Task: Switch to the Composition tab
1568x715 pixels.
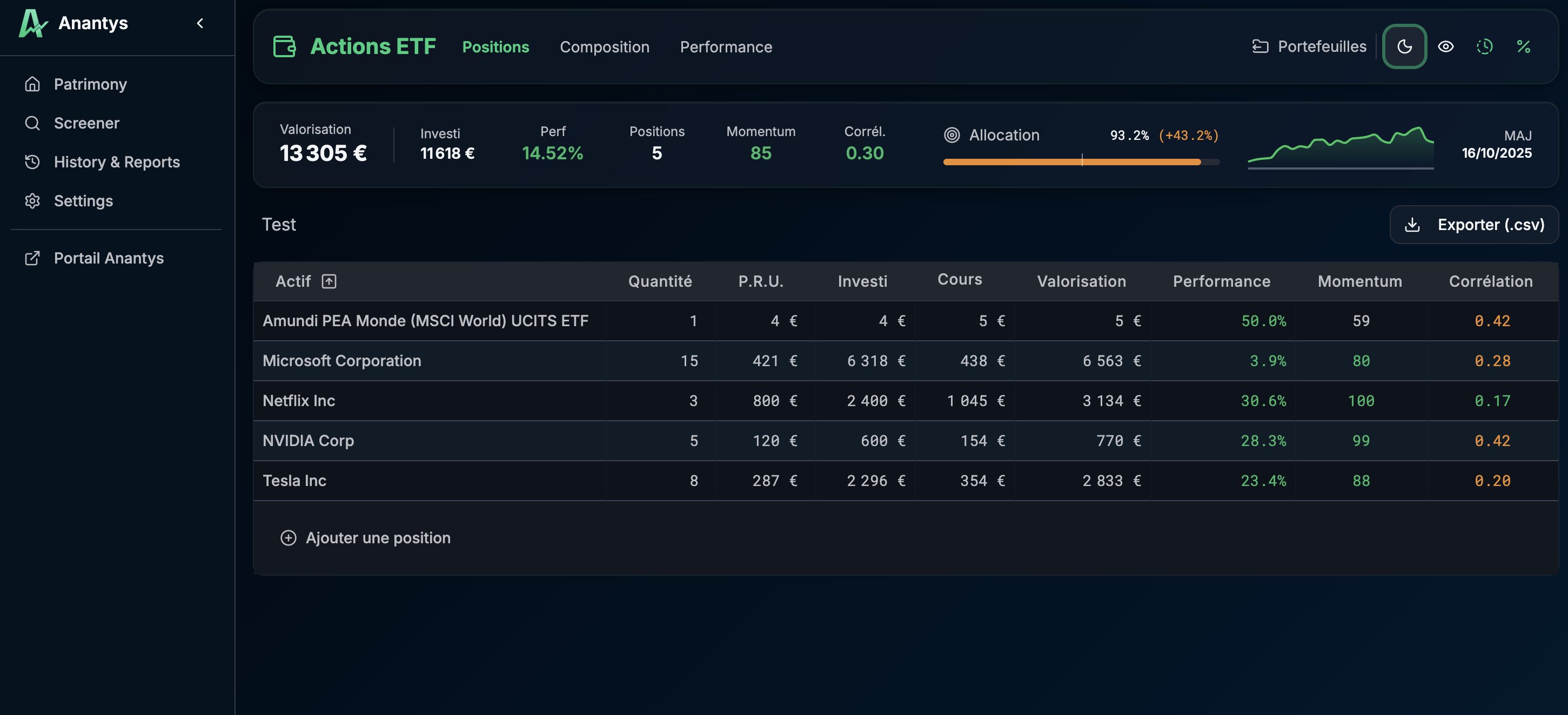Action: coord(604,47)
